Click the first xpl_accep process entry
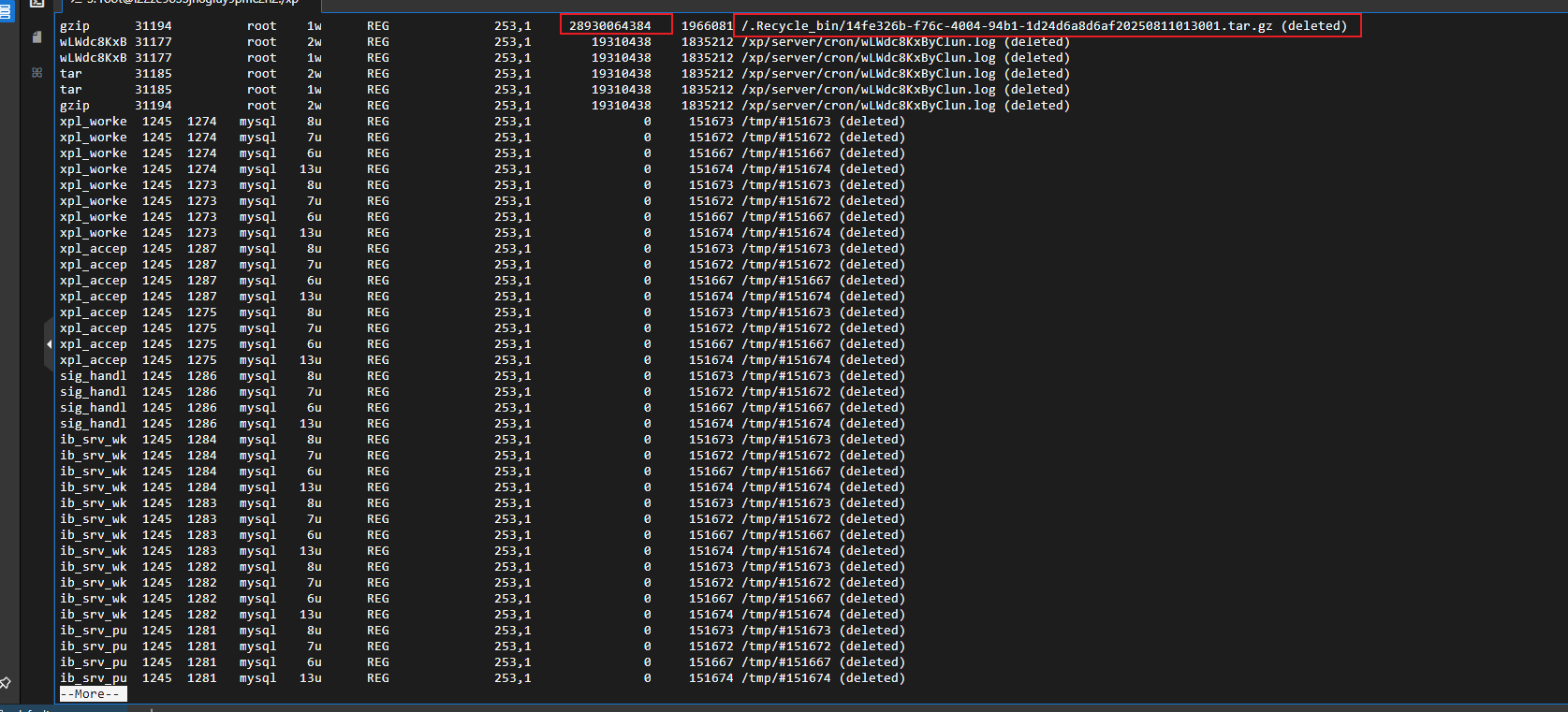The image size is (1568, 712). click(x=93, y=249)
